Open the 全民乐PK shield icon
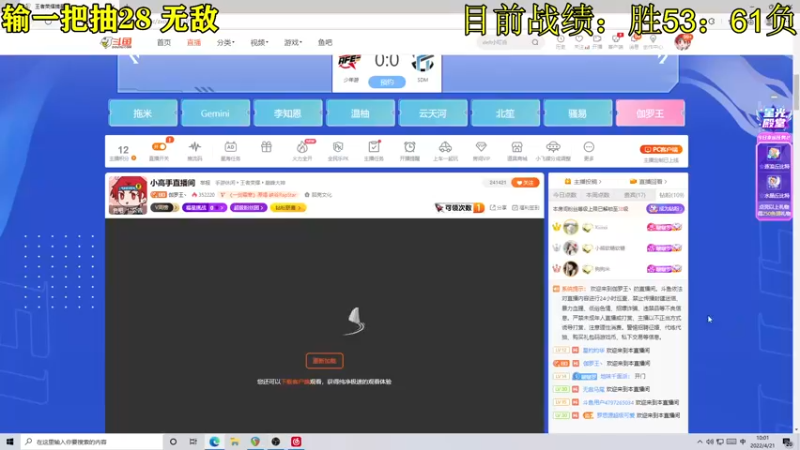The height and width of the screenshot is (450, 800). pyautogui.click(x=338, y=147)
